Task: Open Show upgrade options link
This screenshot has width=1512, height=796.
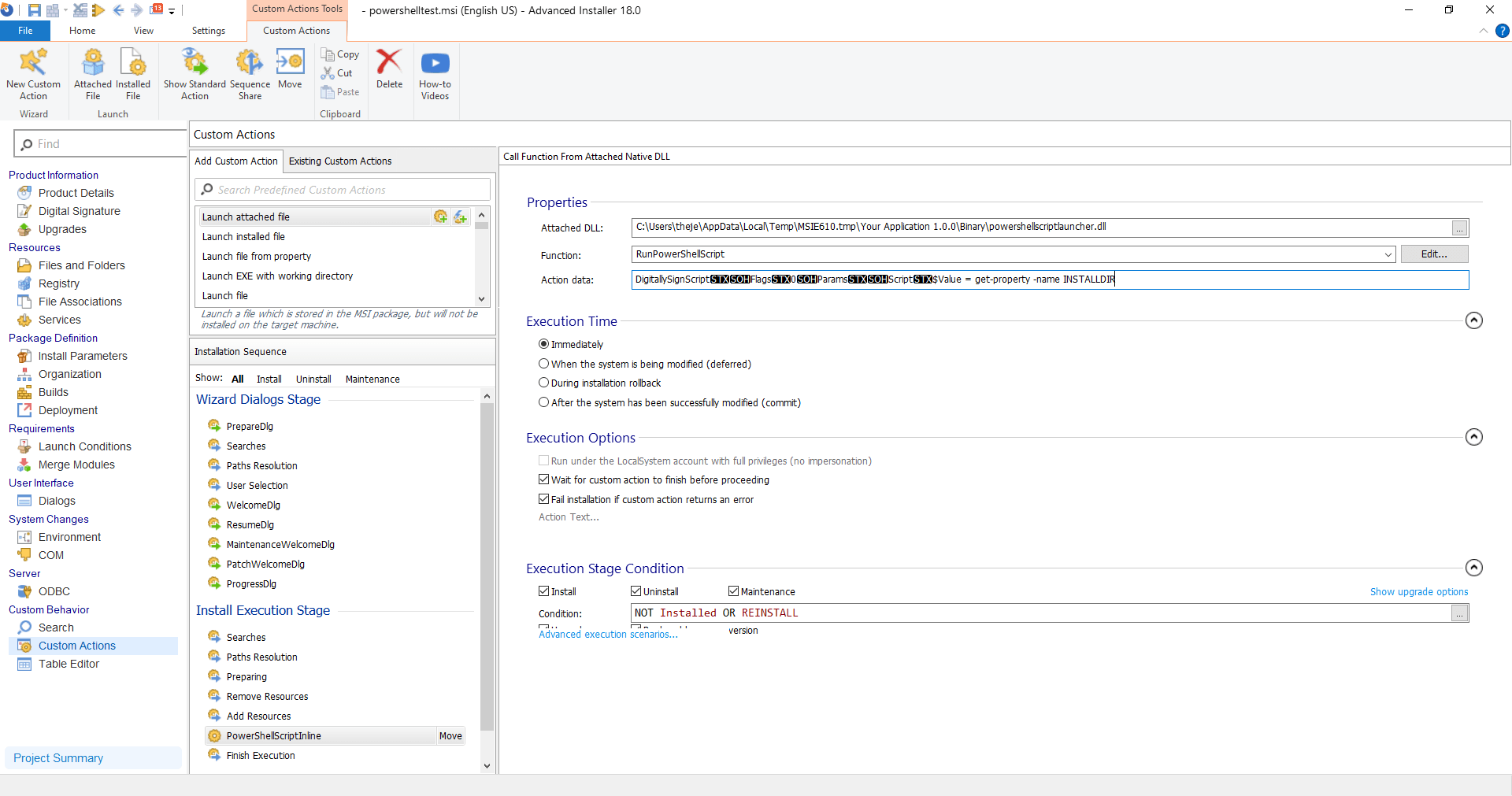Action: click(x=1418, y=591)
